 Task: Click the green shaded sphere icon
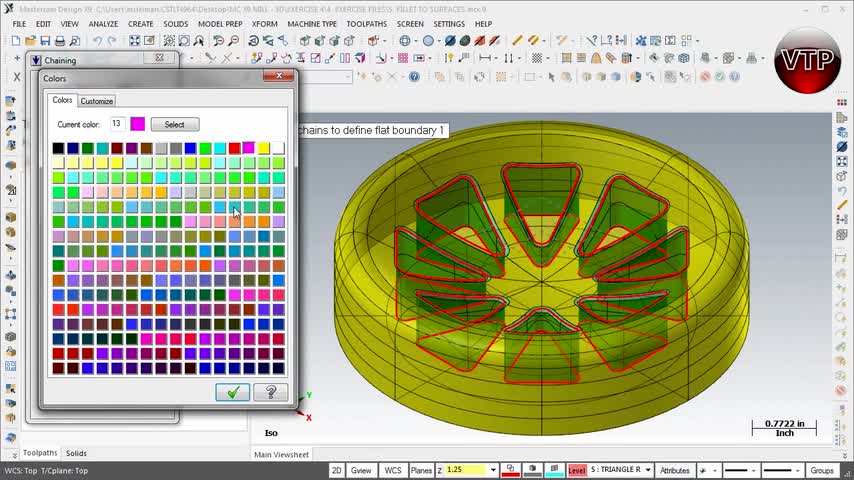point(465,41)
